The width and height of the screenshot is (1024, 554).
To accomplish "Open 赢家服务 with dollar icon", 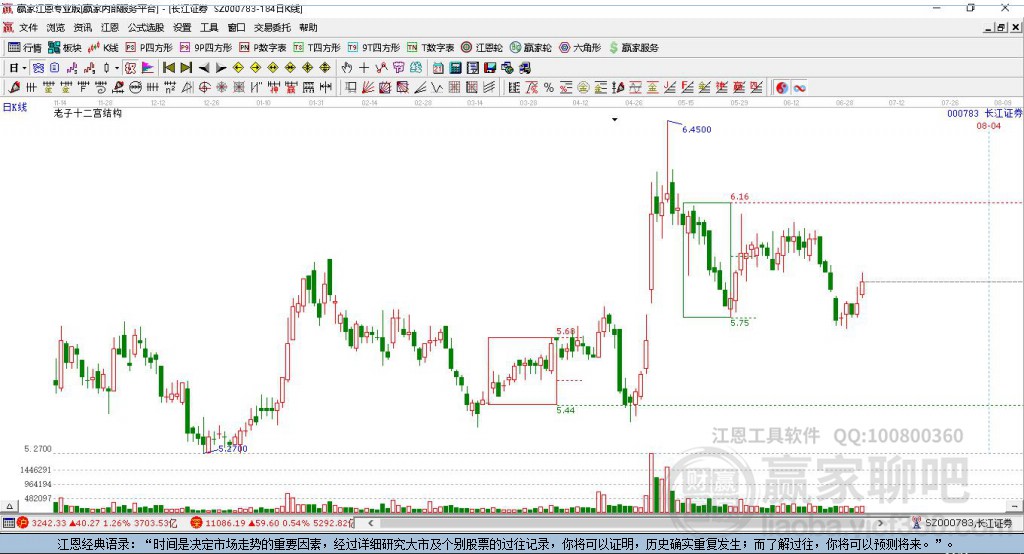I will (634, 48).
